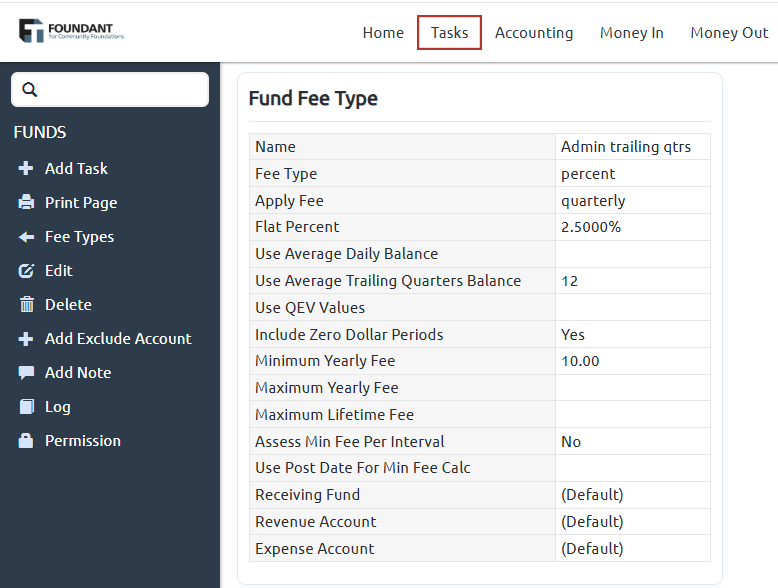Screen dimensions: 778x588
Task: Click the 'Assess Min Fee Per Interval' label
Action: tap(350, 442)
